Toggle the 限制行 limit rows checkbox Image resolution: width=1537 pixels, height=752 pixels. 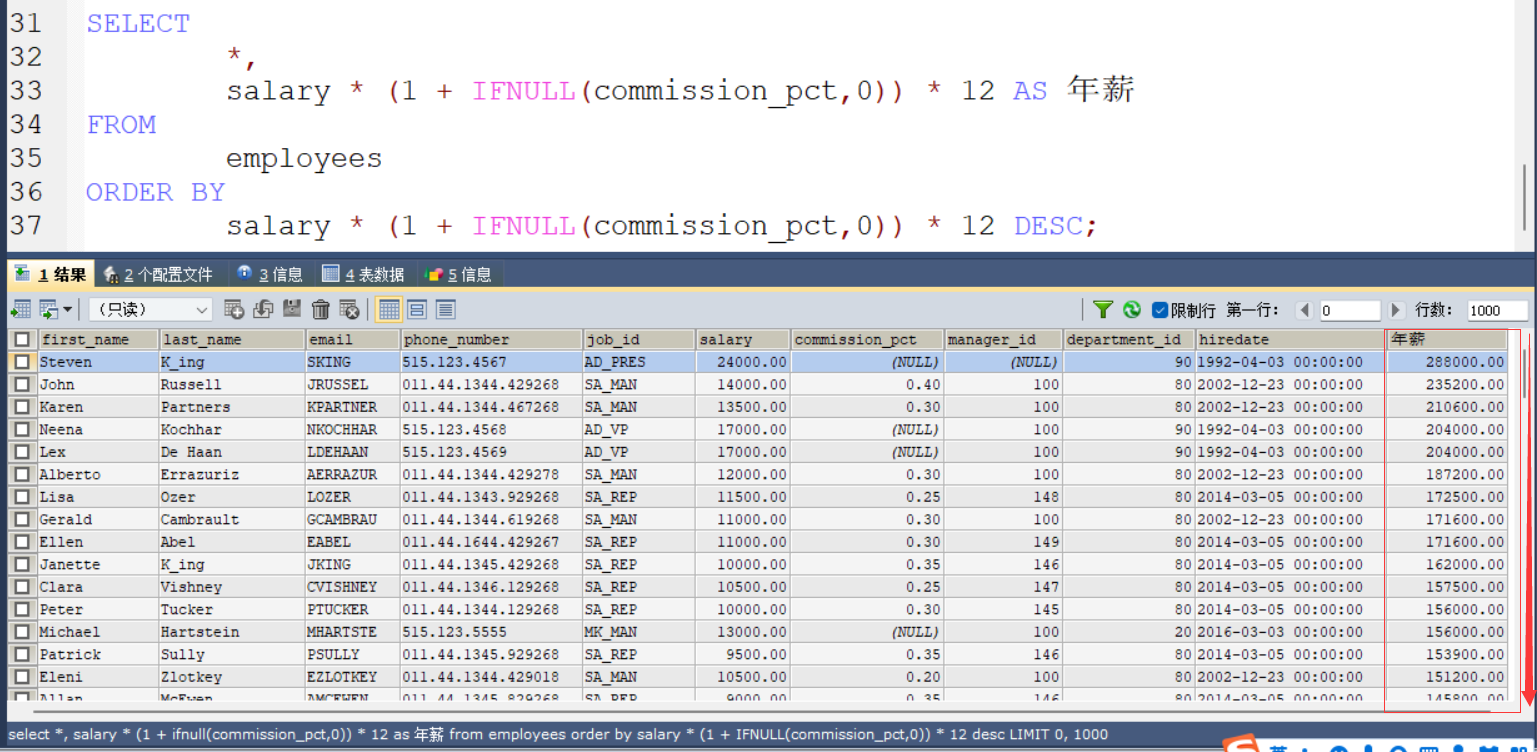pyautogui.click(x=1160, y=310)
